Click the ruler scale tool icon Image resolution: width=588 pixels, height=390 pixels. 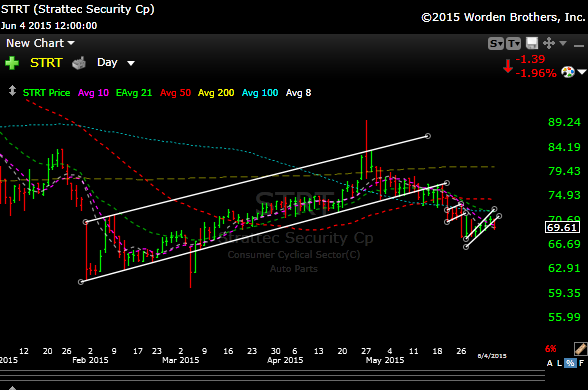tap(580, 349)
